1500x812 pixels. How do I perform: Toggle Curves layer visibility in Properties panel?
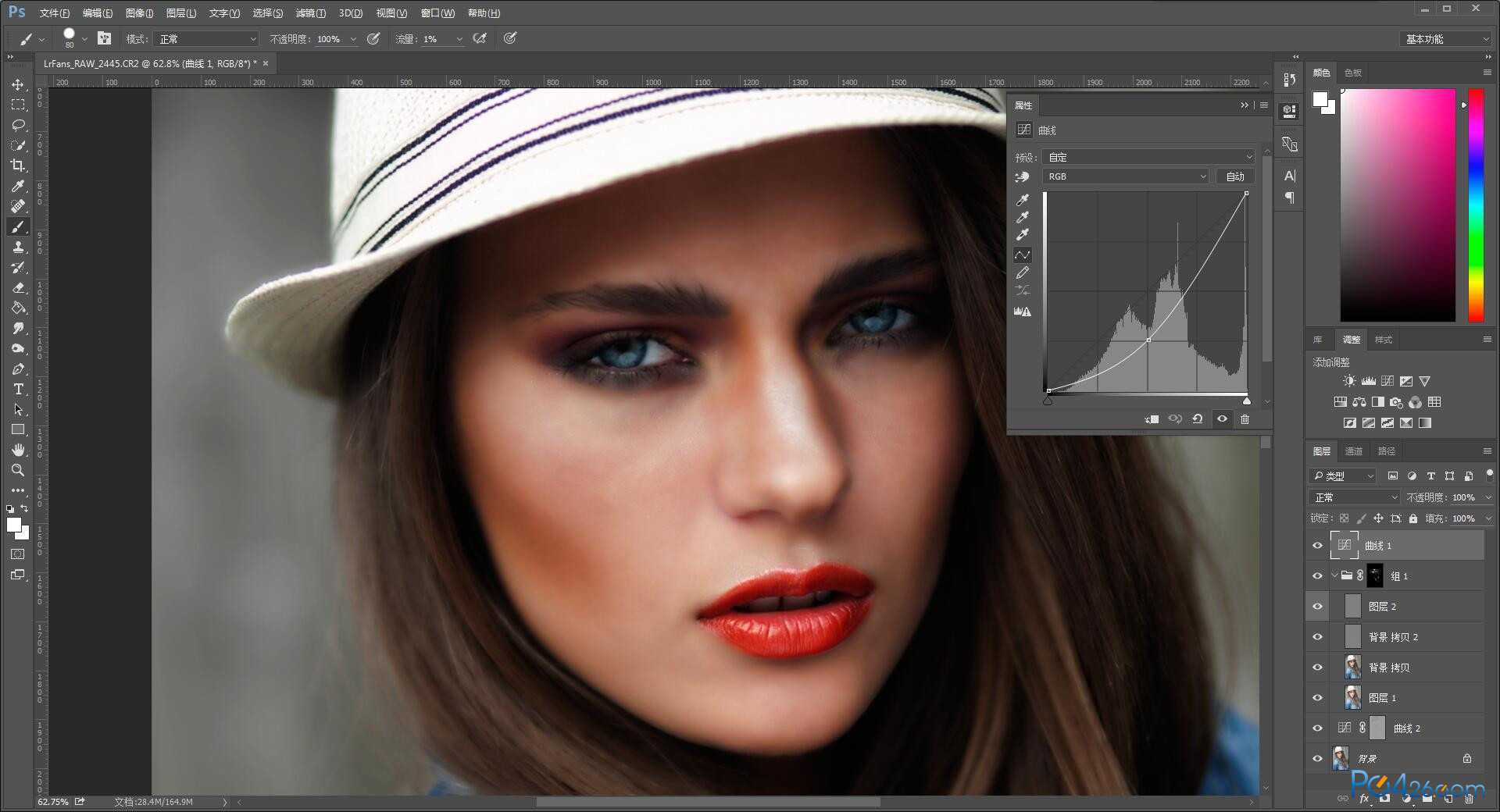click(x=1222, y=419)
